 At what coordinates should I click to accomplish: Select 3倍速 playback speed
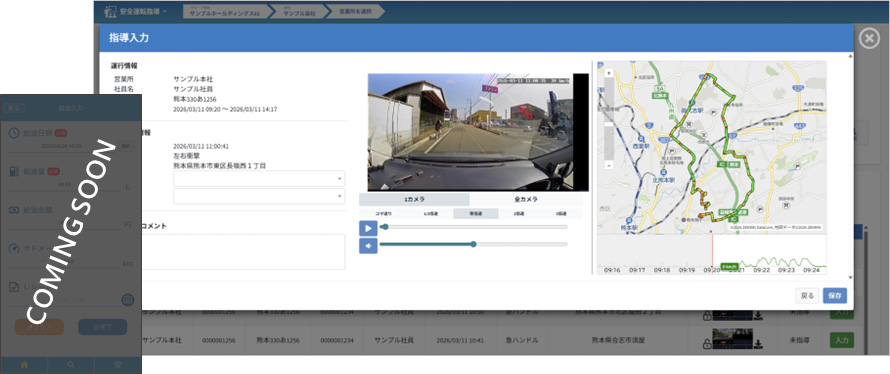tap(561, 214)
